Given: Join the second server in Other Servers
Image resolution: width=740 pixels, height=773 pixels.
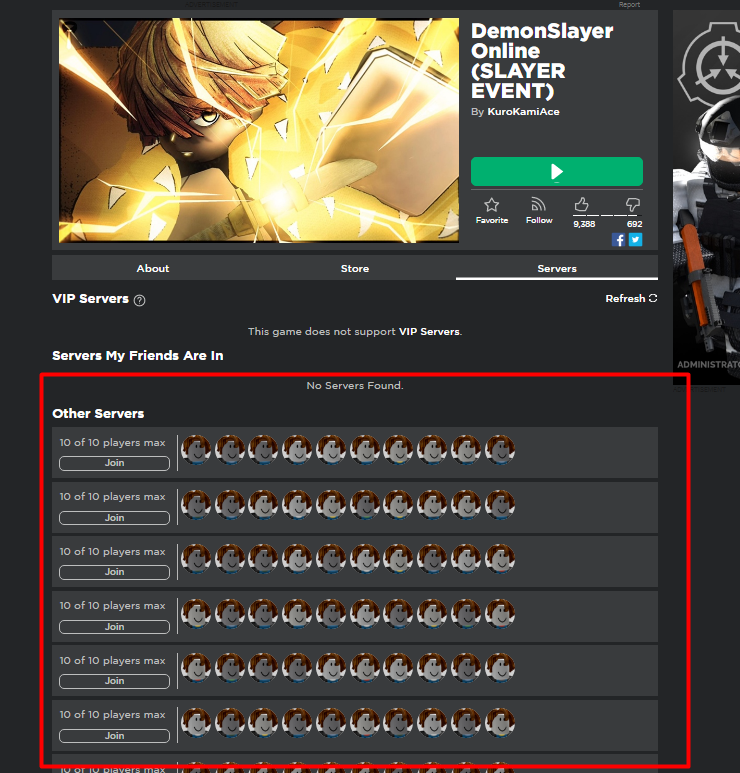Looking at the screenshot, I should [114, 518].
